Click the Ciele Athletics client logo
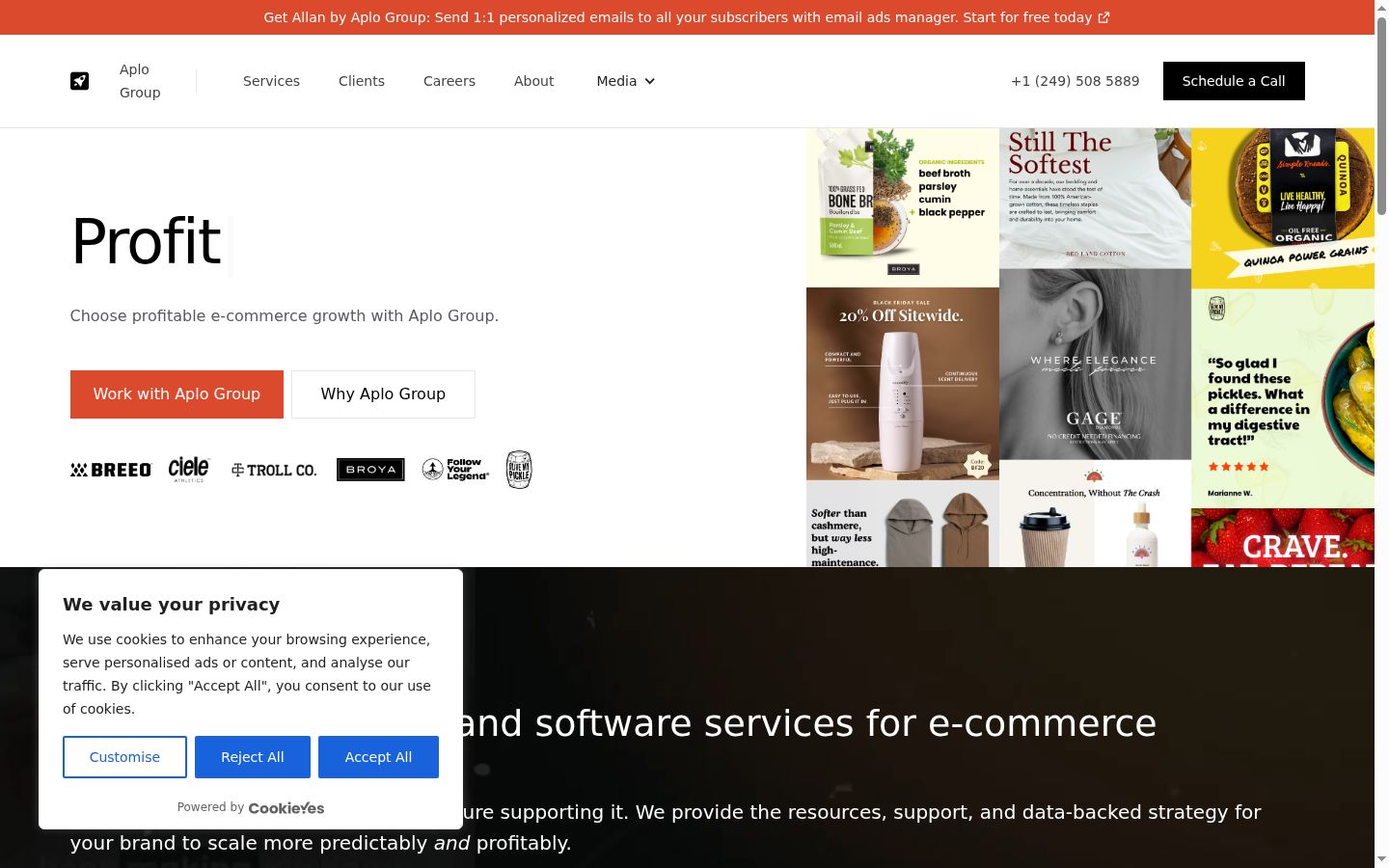The width and height of the screenshot is (1389, 868). point(189,470)
